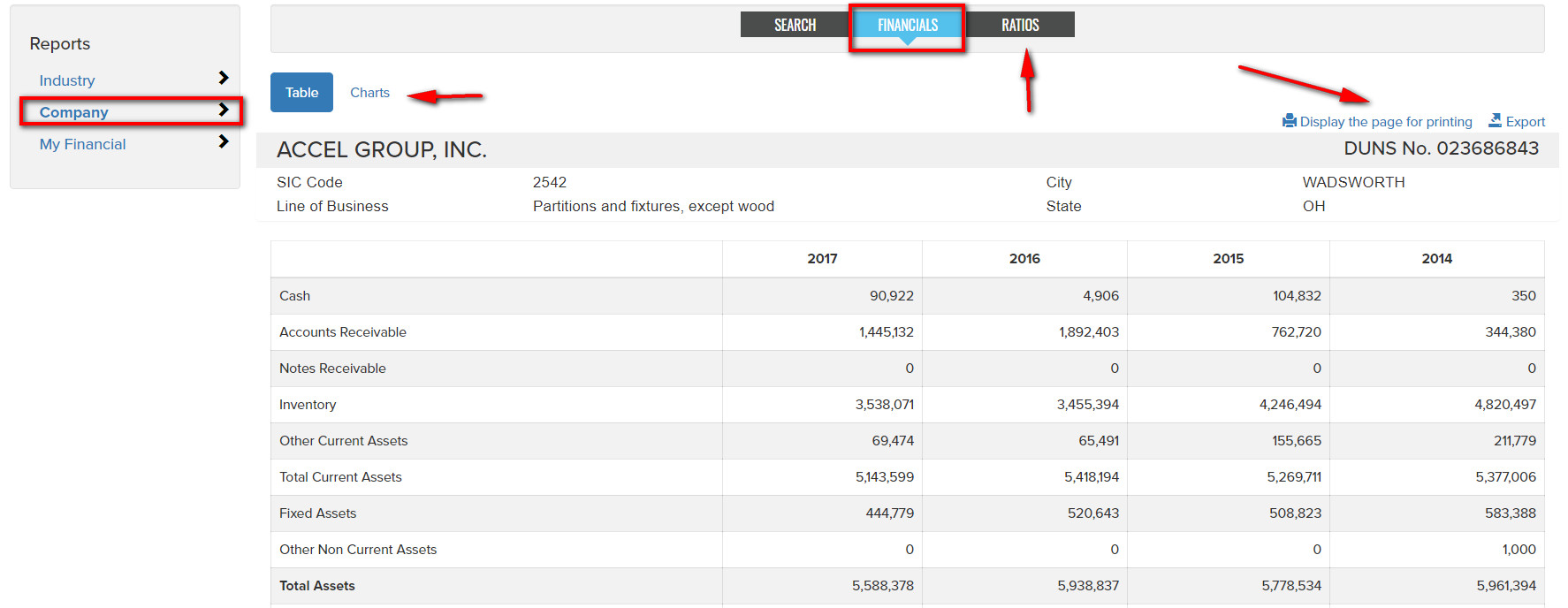Click the 2015 Cash value 104,832

click(1297, 296)
